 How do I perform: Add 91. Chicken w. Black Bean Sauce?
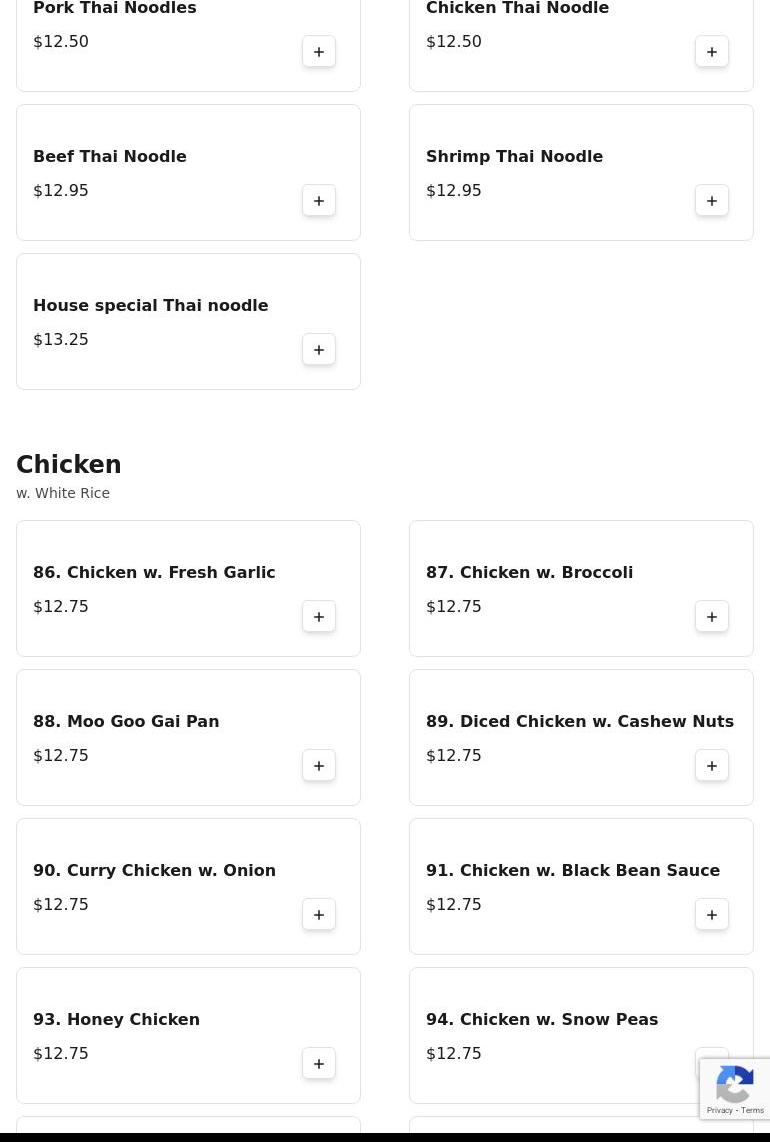[712, 915]
